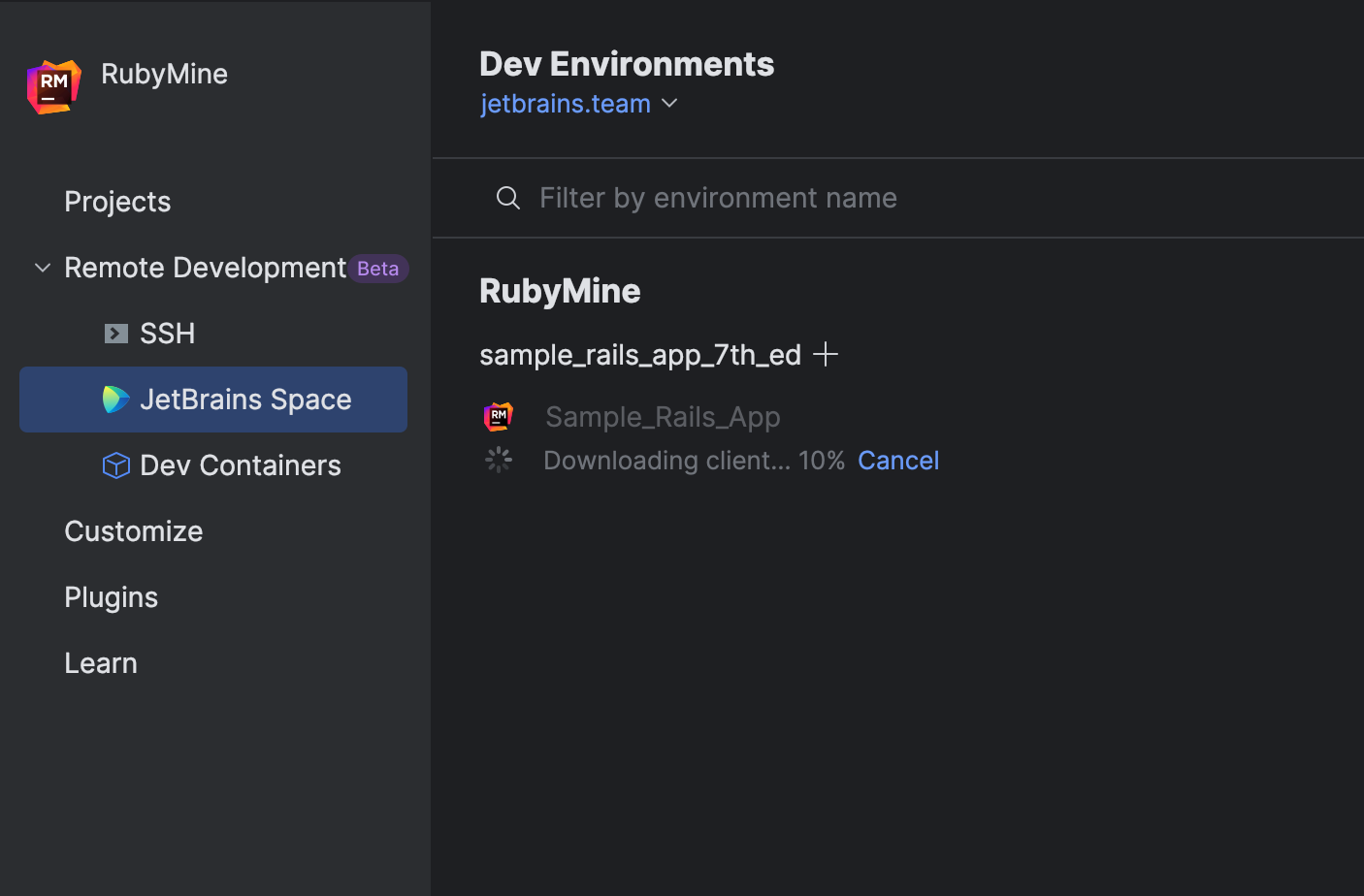
Task: Select the SSH connection icon
Action: click(115, 333)
